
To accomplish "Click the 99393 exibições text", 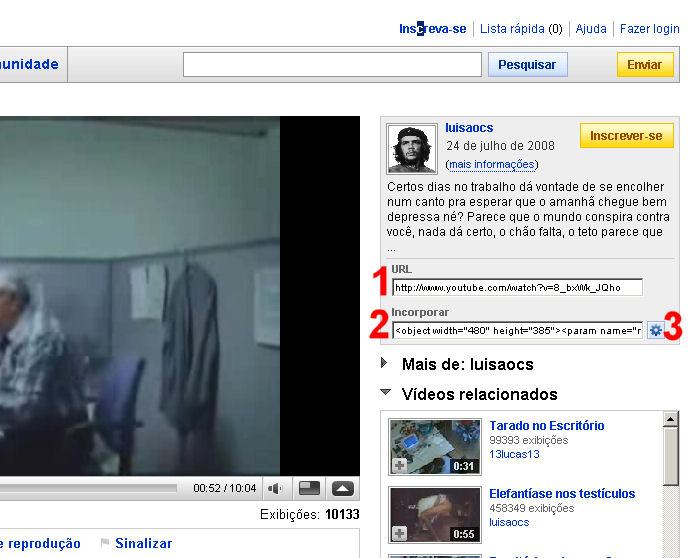I will 529,440.
